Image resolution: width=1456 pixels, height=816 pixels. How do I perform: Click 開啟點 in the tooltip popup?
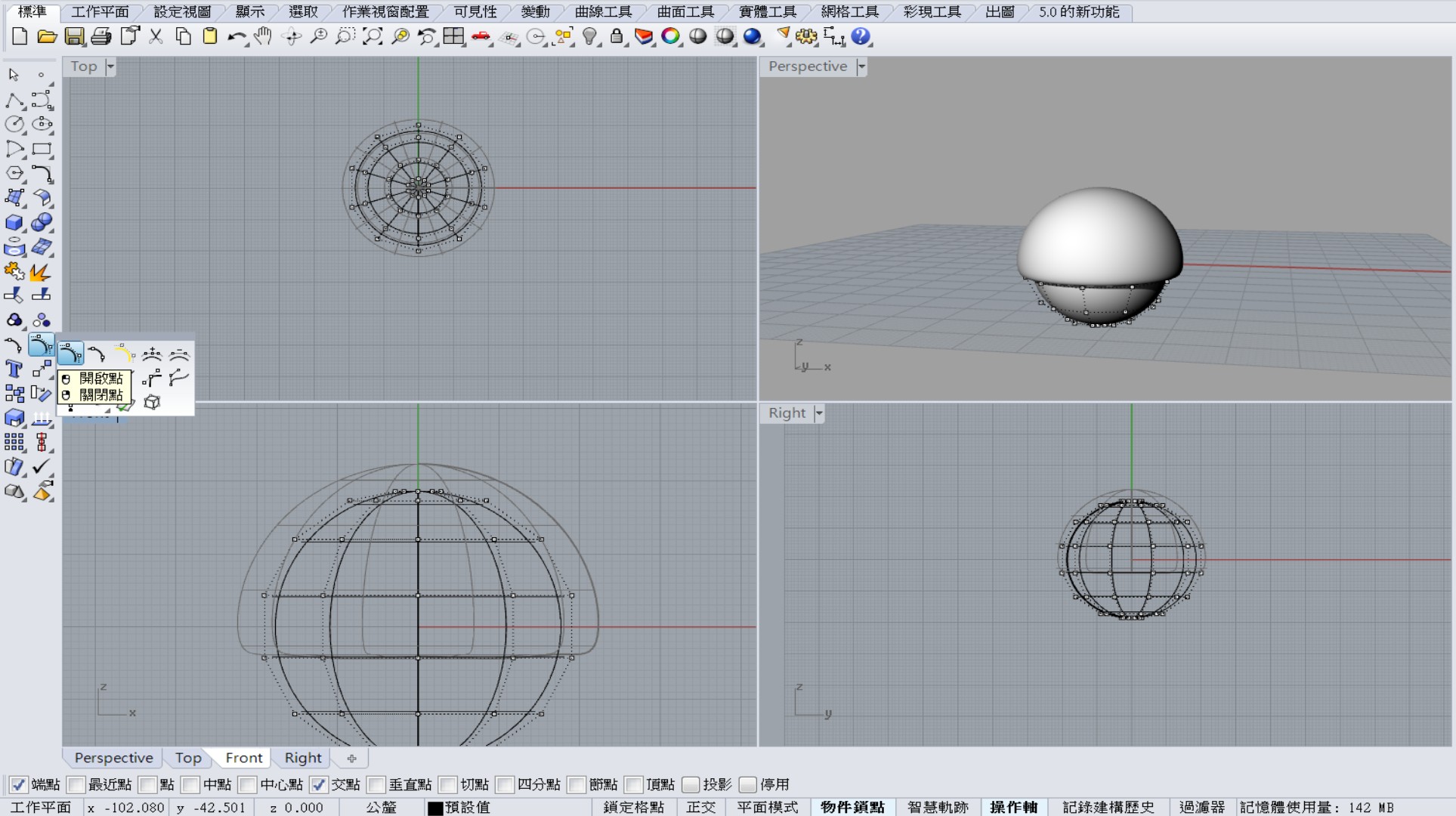(100, 379)
